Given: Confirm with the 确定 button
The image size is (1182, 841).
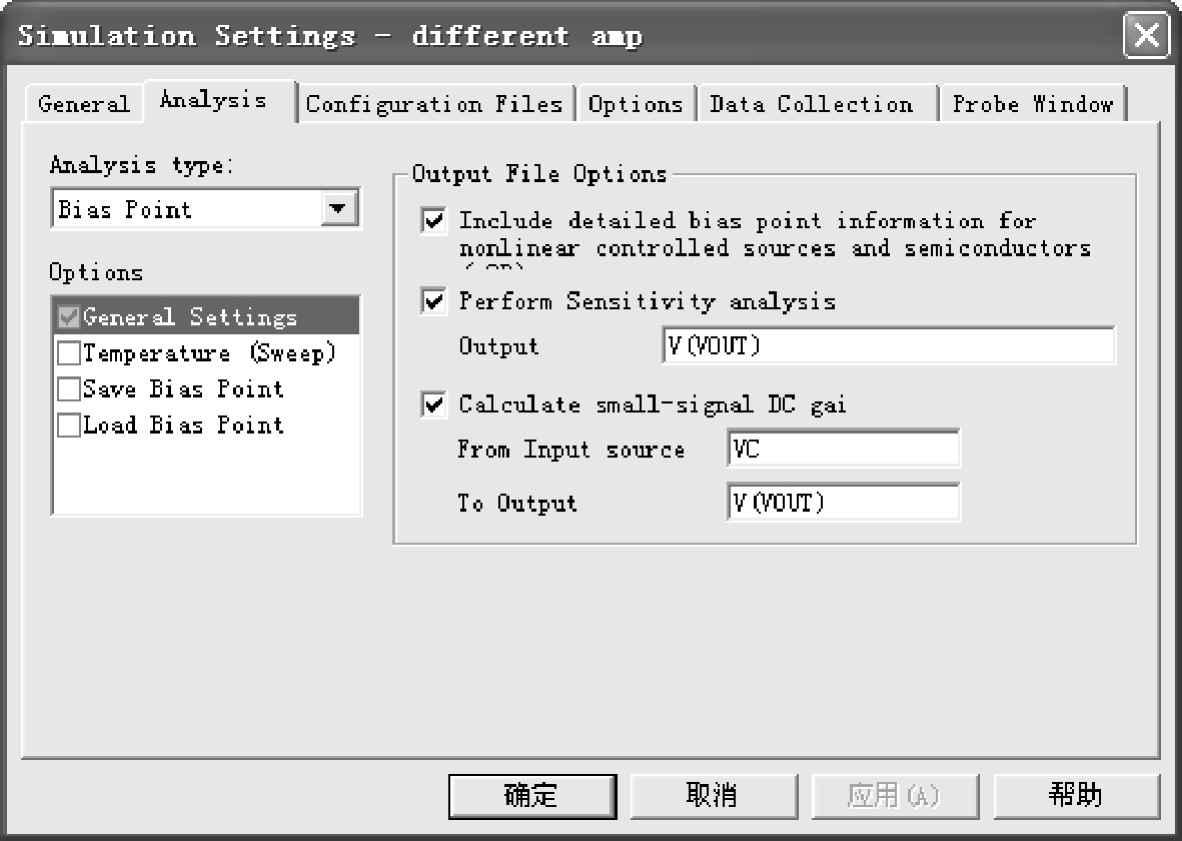Looking at the screenshot, I should click(532, 796).
